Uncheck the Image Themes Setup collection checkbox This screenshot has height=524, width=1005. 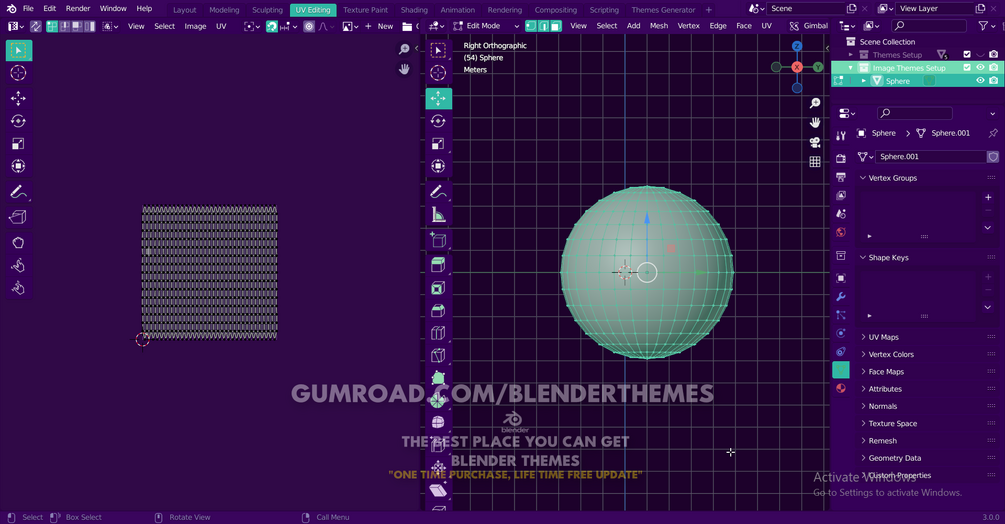click(967, 67)
